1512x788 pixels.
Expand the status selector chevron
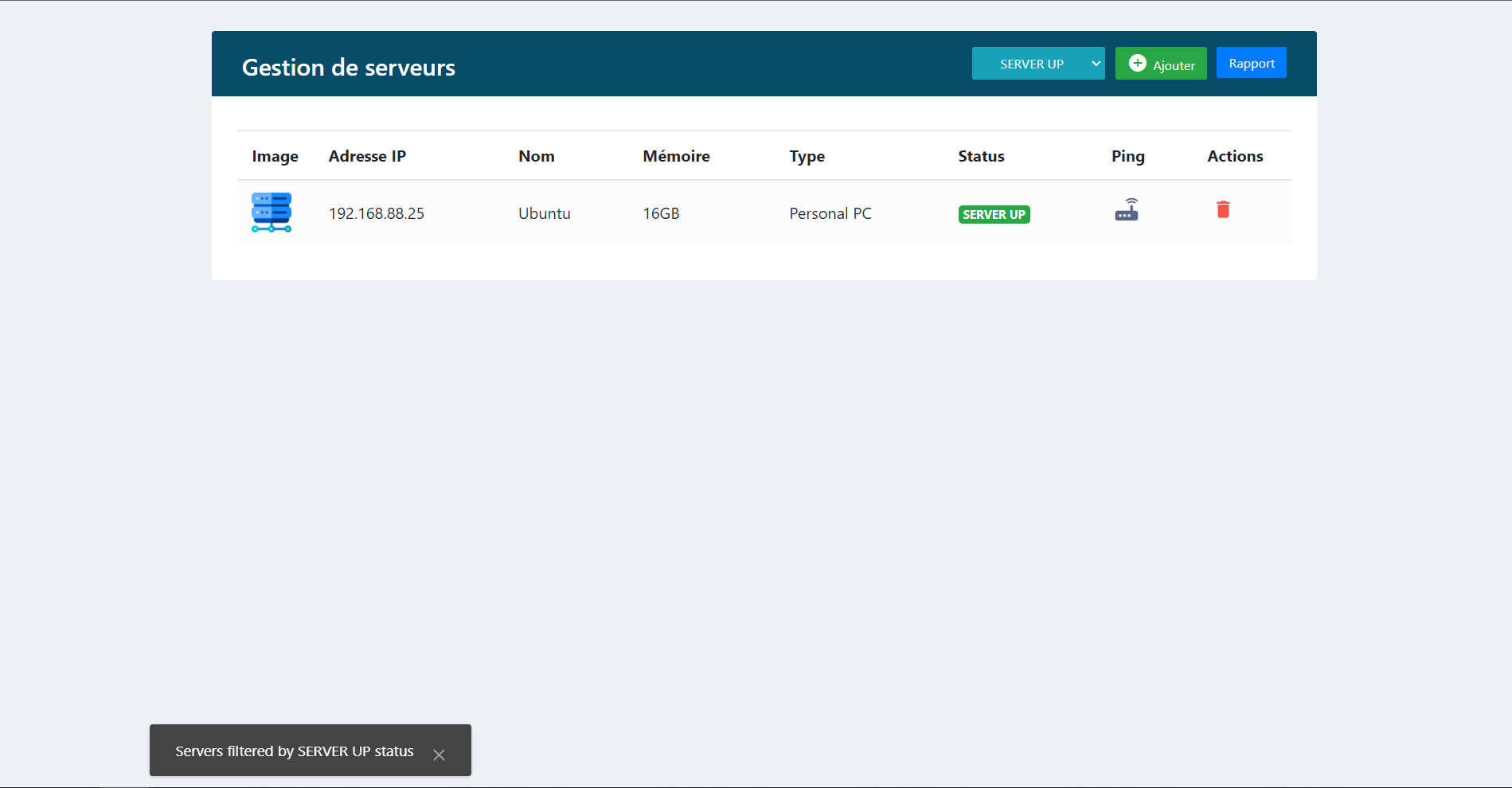tap(1096, 63)
